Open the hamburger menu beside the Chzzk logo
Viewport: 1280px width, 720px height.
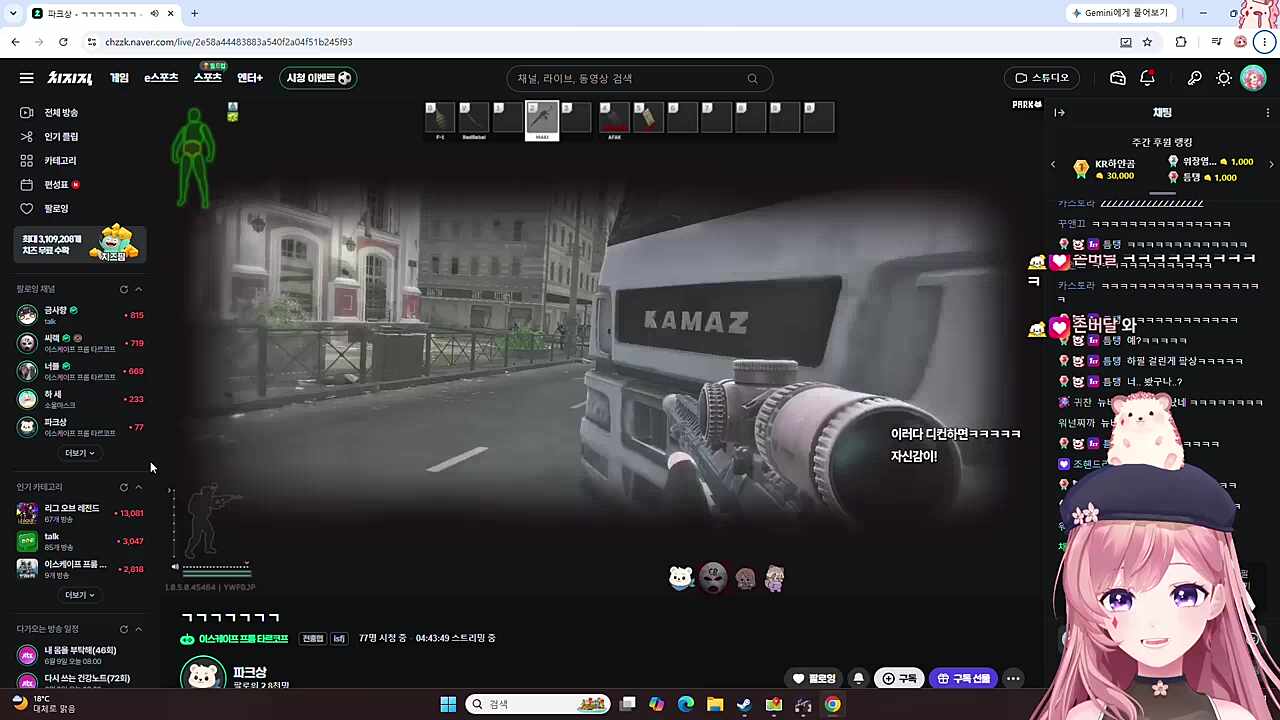pyautogui.click(x=27, y=78)
